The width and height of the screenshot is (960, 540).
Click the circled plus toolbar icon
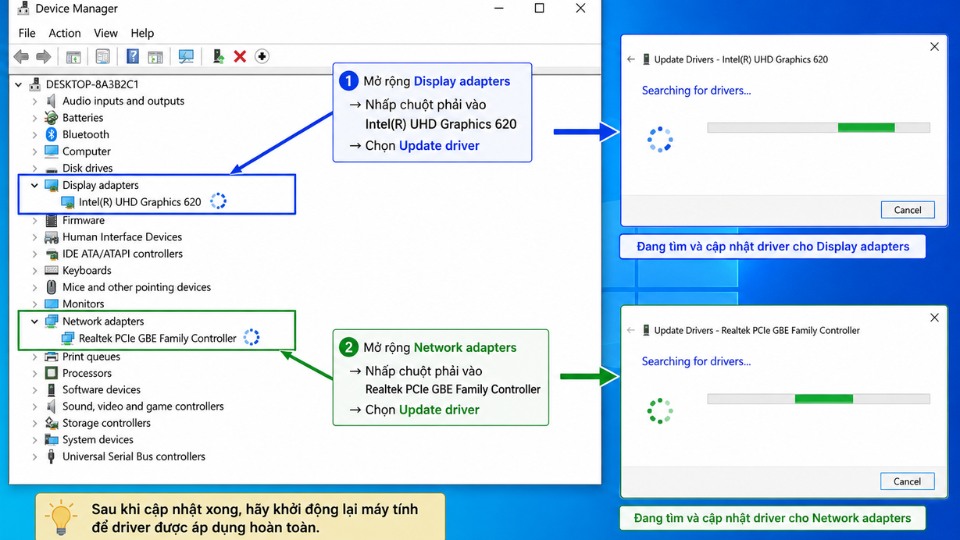coord(262,56)
